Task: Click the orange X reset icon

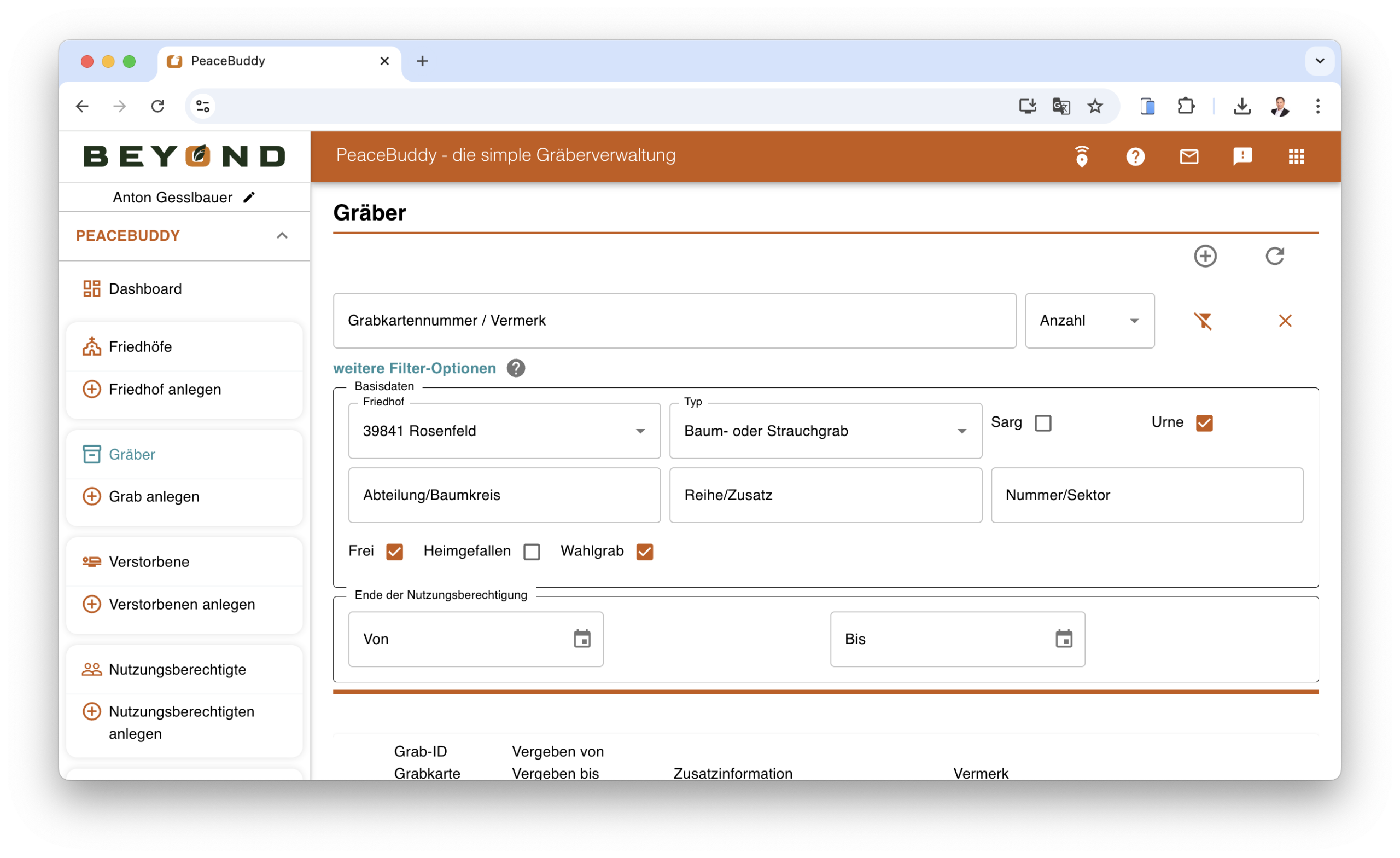Action: click(1285, 321)
